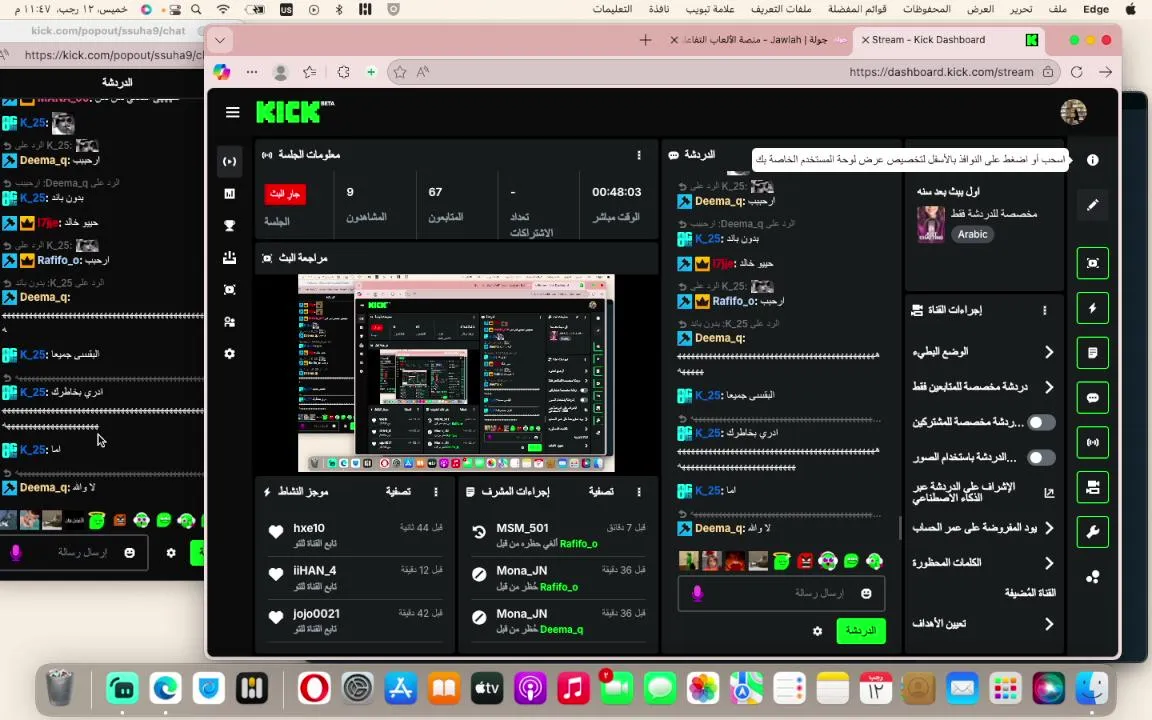Click the three-dots cluster icon below the wrench
The image size is (1152, 720).
tap(1092, 577)
